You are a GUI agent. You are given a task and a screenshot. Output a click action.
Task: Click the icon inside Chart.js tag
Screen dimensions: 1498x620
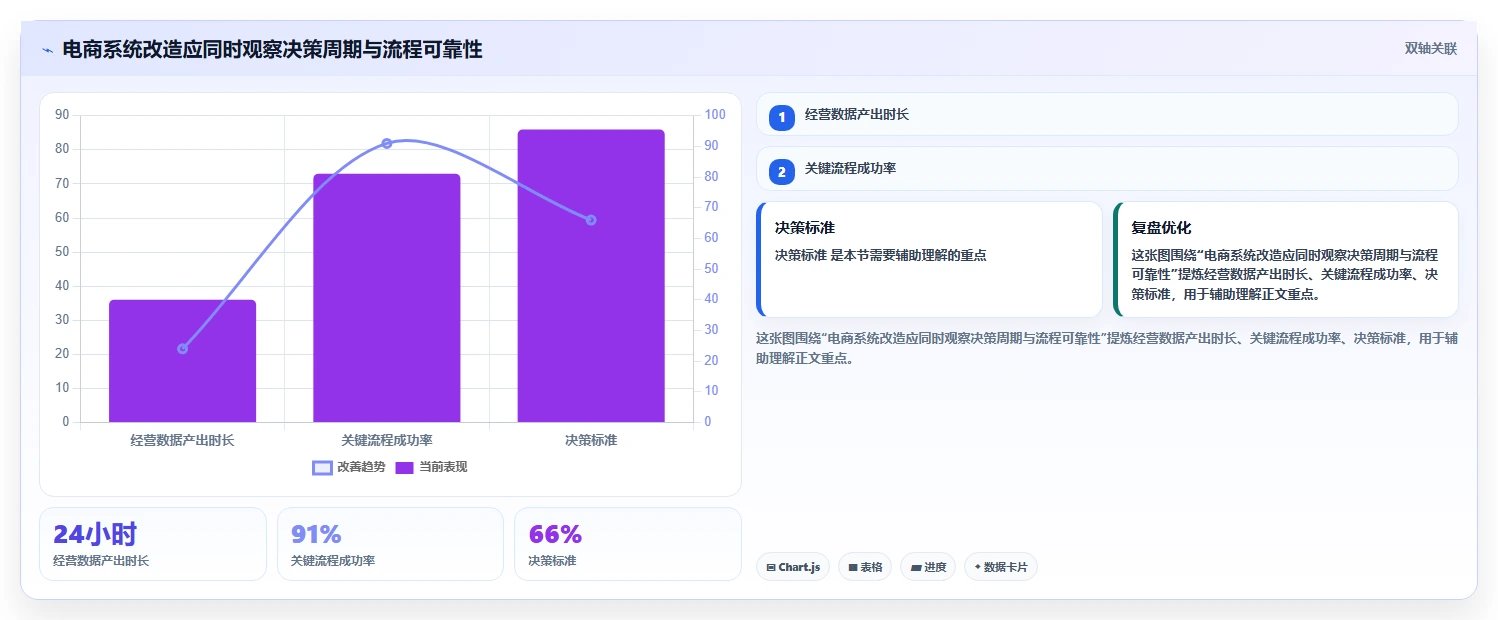point(771,567)
